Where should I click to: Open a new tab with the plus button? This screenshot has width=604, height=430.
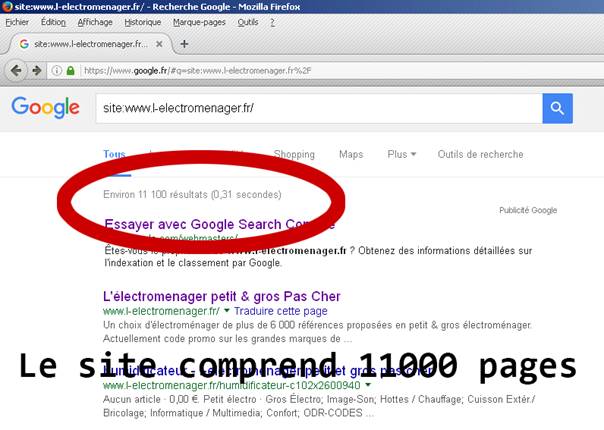click(x=184, y=44)
